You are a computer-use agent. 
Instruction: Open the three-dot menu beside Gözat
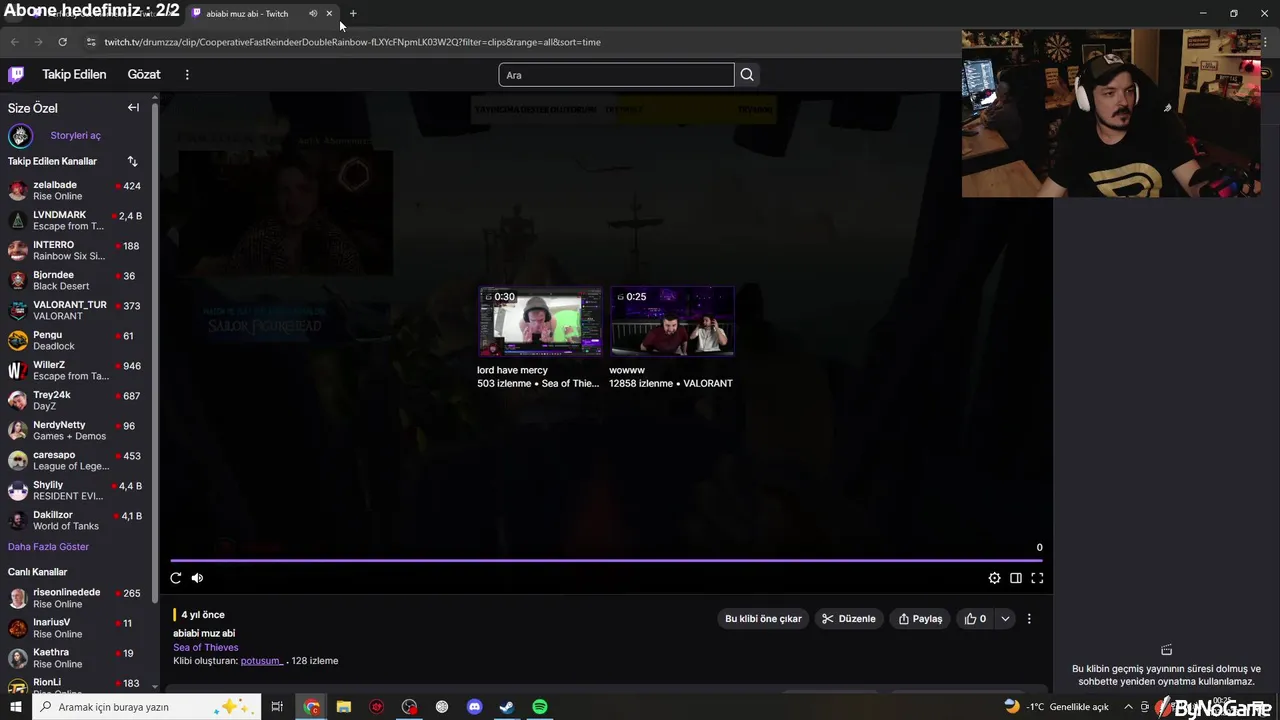[187, 75]
